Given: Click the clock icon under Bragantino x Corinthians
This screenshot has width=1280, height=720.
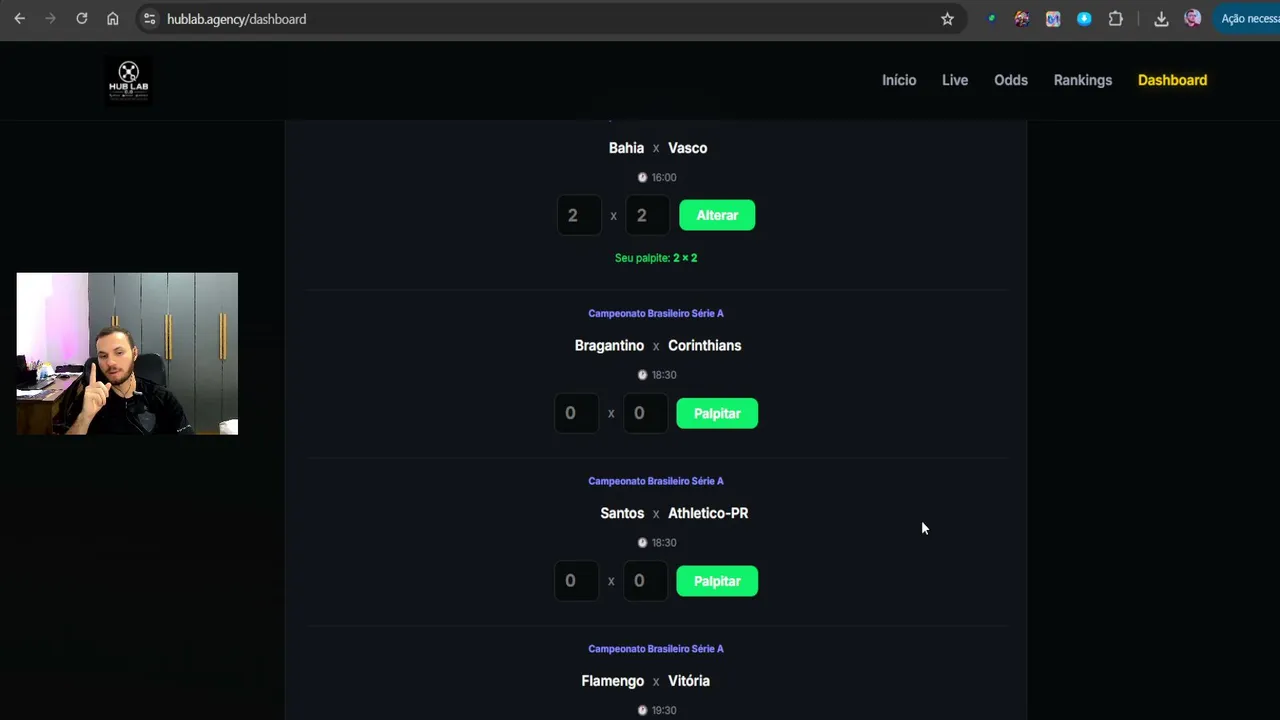Looking at the screenshot, I should click(x=643, y=375).
